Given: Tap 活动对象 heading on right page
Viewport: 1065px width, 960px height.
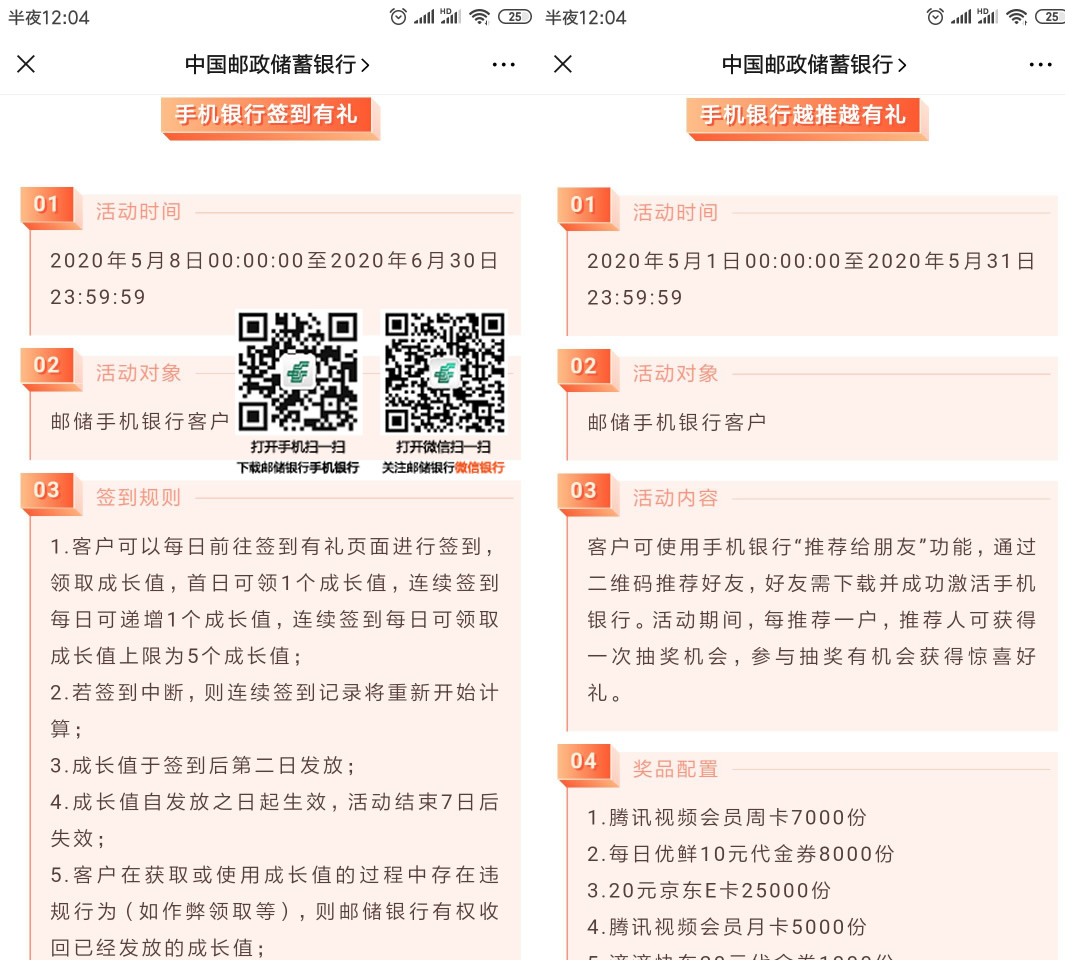Looking at the screenshot, I should point(675,373).
